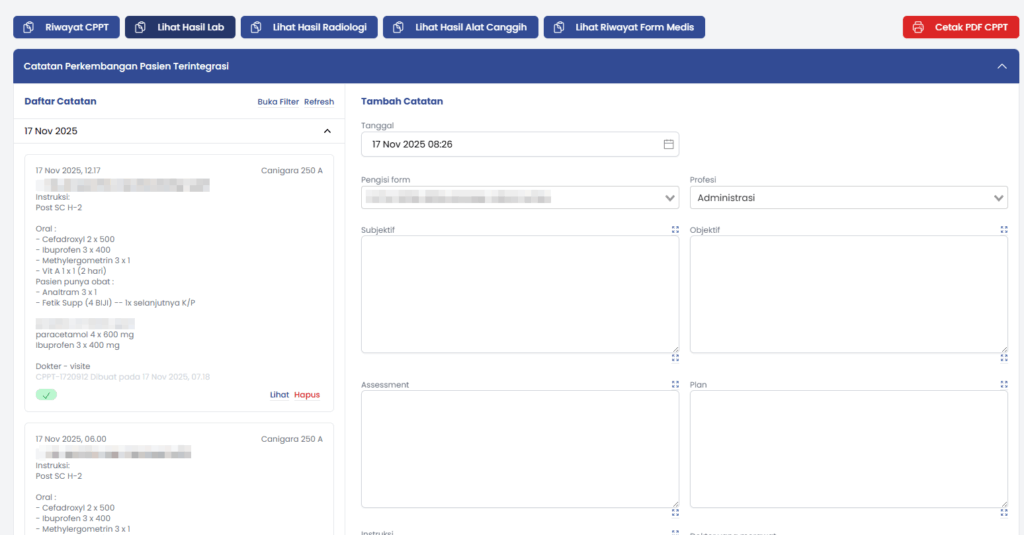This screenshot has width=1024, height=535.
Task: Click the expand icon above Assessment textarea
Action: point(675,385)
